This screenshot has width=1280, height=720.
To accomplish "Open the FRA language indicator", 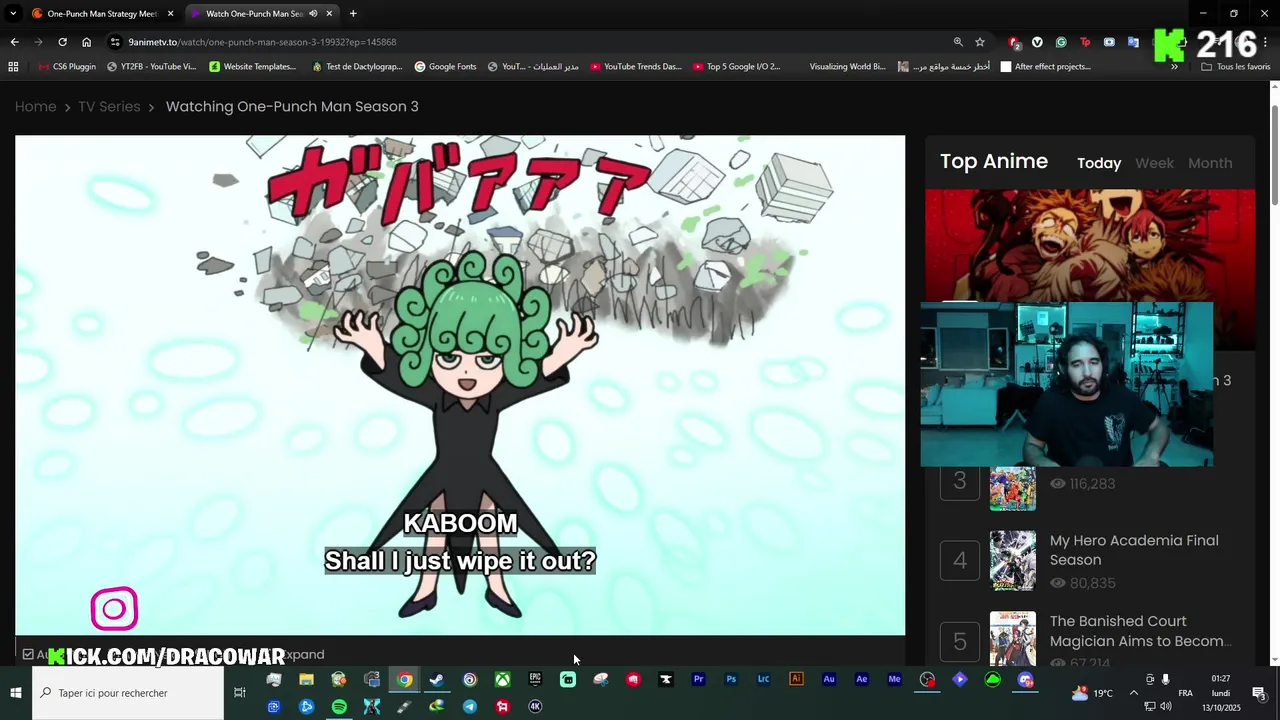I will (1185, 693).
